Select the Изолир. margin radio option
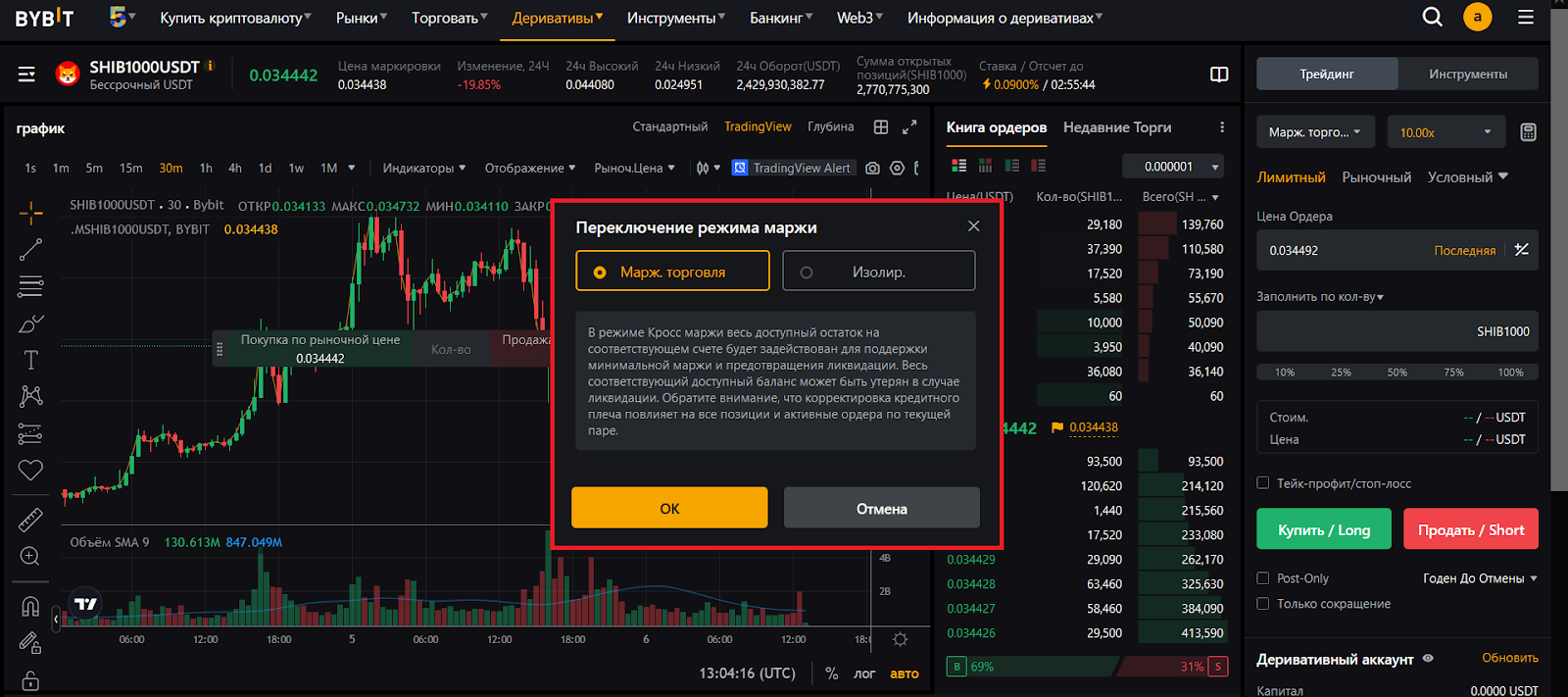This screenshot has height=697, width=1568. coord(878,272)
